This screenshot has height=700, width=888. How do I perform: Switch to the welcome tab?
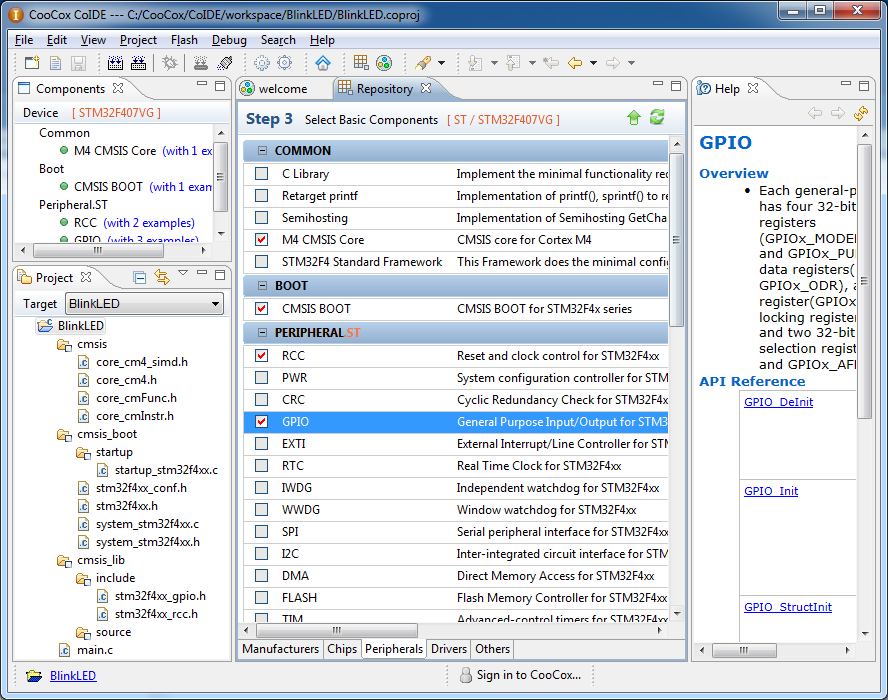[283, 89]
